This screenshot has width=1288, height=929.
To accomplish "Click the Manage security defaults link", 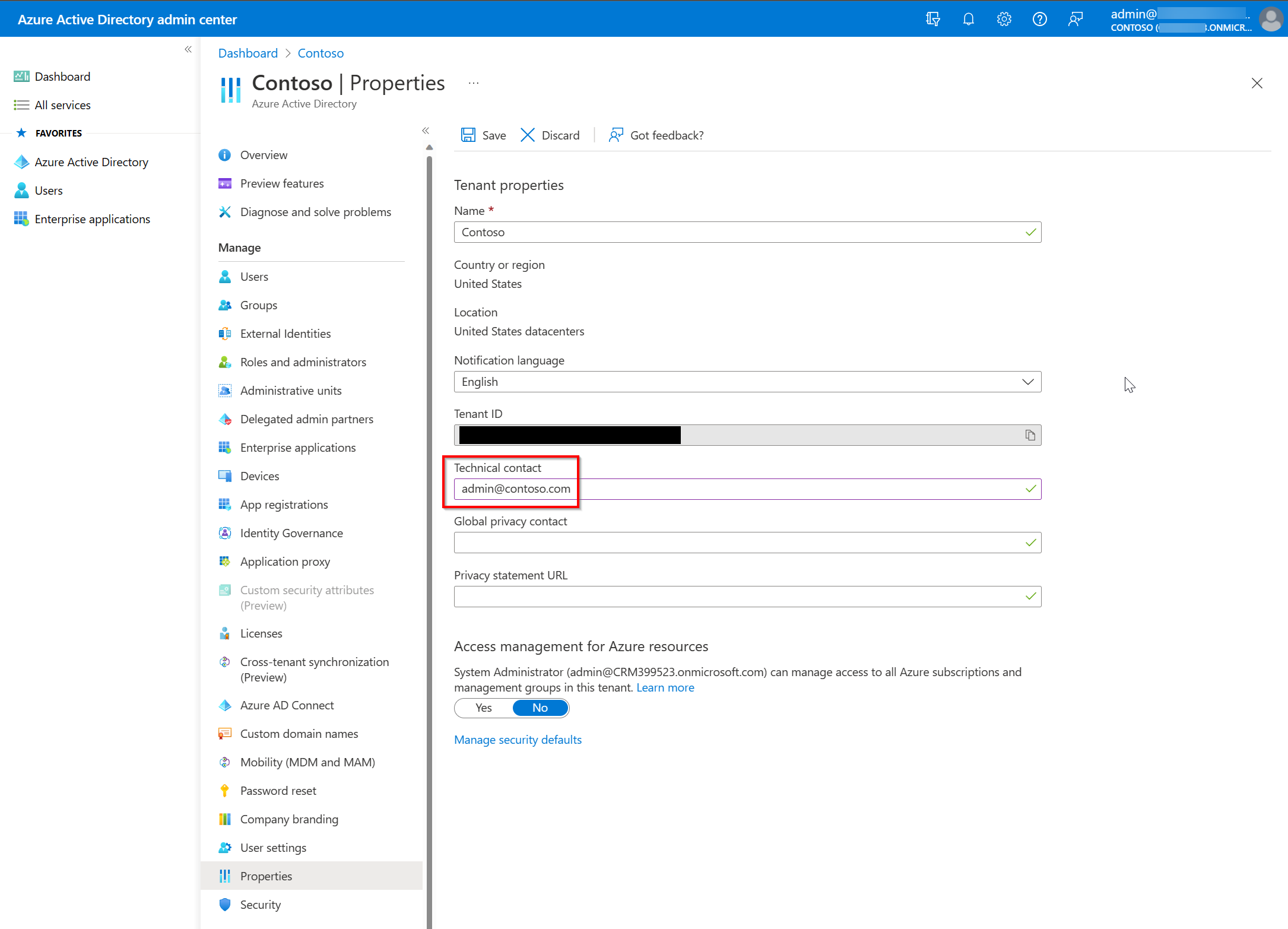I will pos(518,739).
